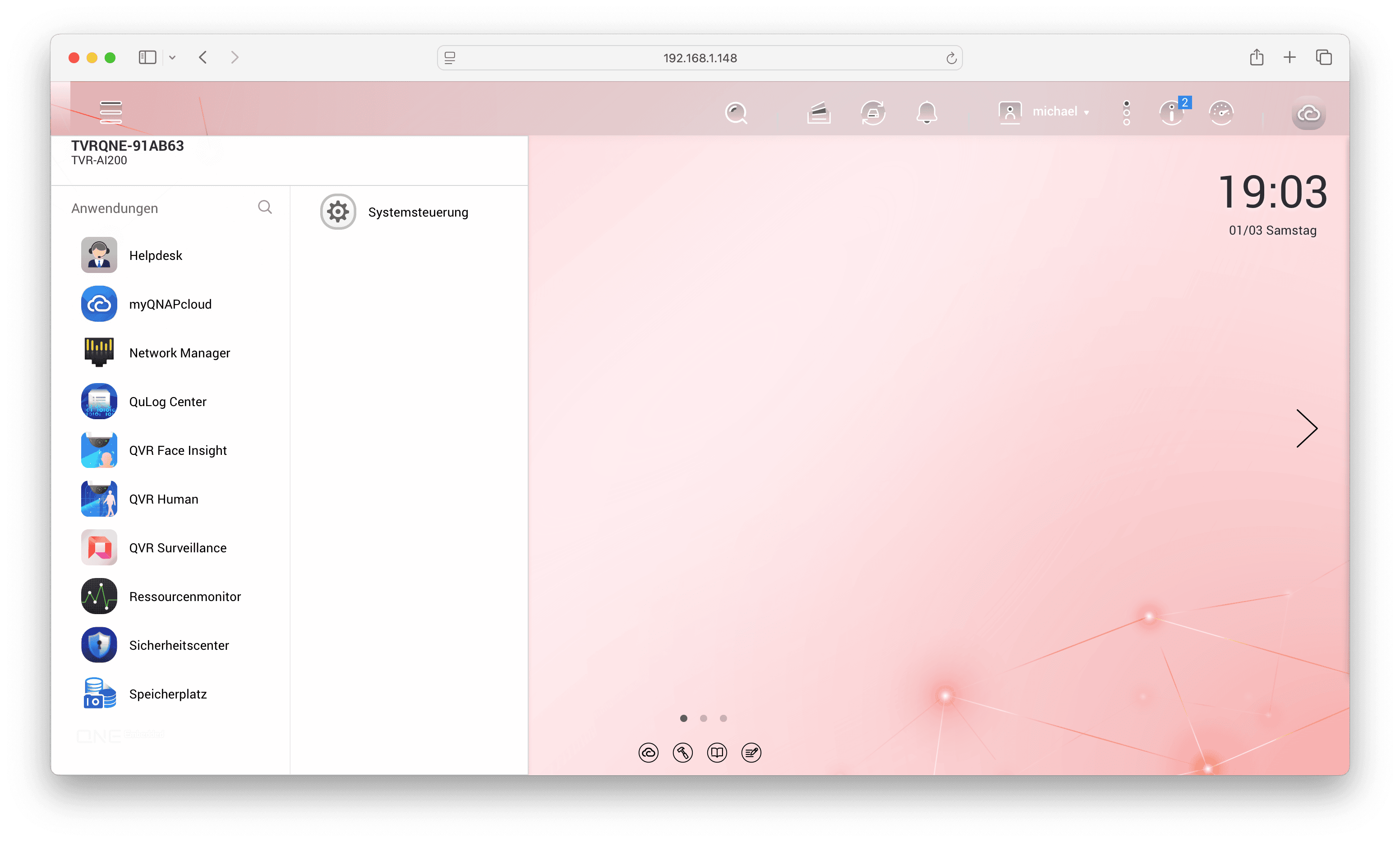Image resolution: width=1400 pixels, height=842 pixels.
Task: Click the Qsirch search magnifier icon
Action: pos(736,113)
